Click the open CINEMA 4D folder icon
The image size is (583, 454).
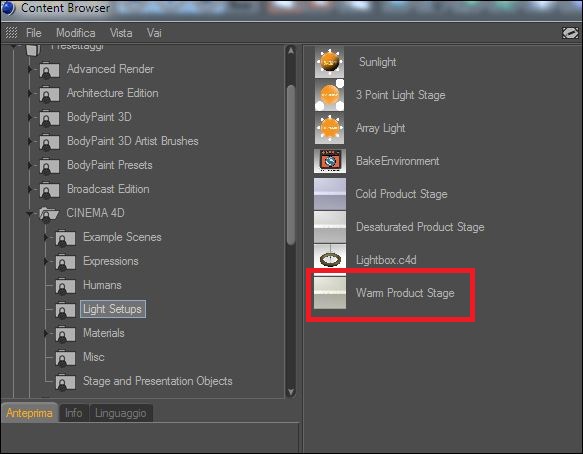(49, 214)
